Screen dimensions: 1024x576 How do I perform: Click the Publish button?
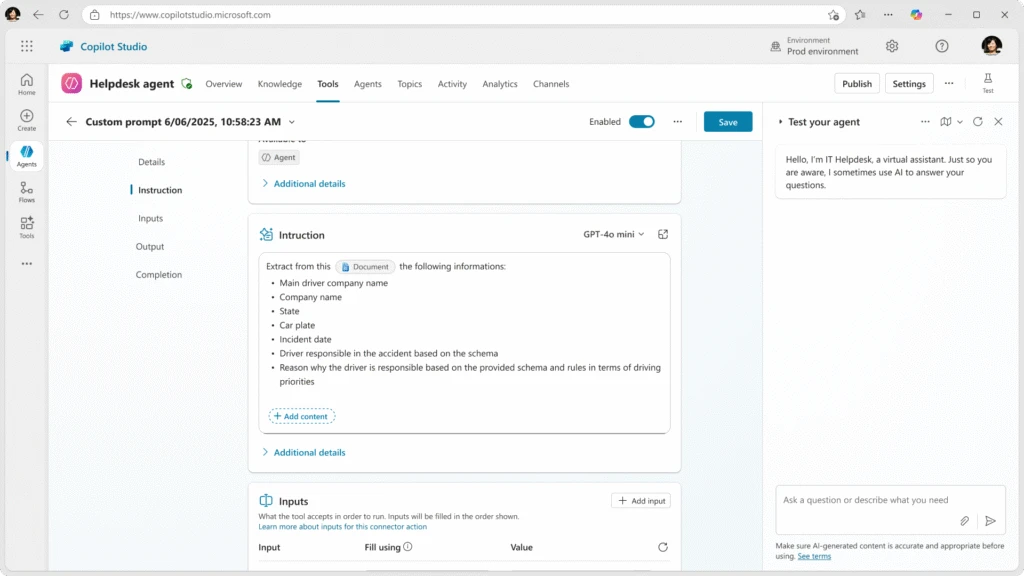(856, 84)
